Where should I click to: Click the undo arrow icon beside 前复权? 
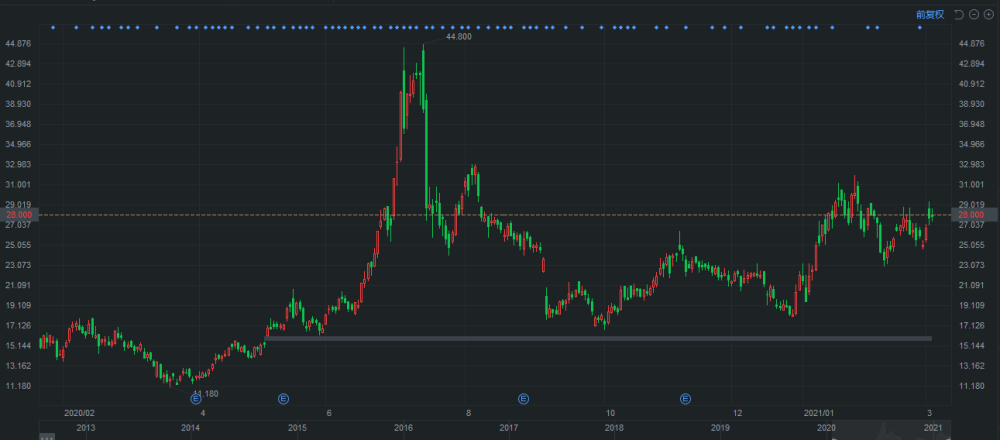pyautogui.click(x=958, y=14)
